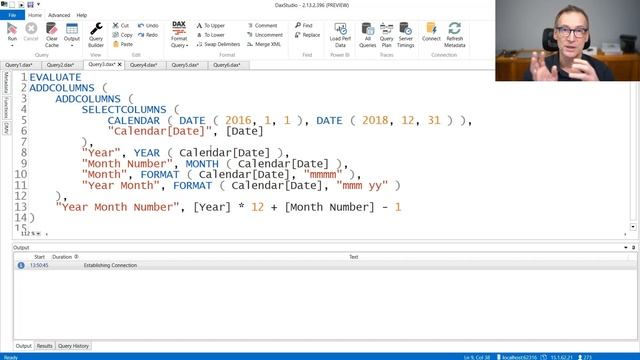Screen dimensions: 640x360
Task: Show the Query History tab
Action: [x=73, y=346]
